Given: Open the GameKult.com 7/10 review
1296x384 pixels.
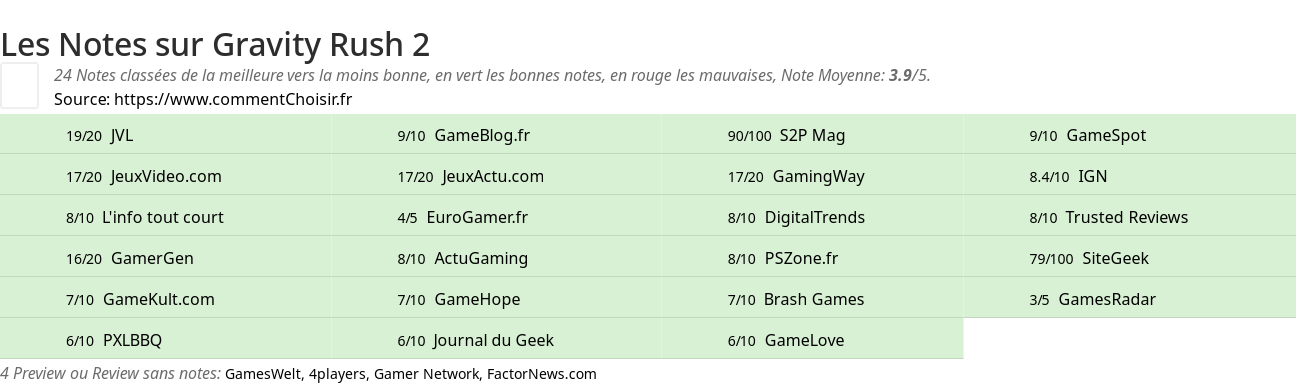Looking at the screenshot, I should pos(166,299).
